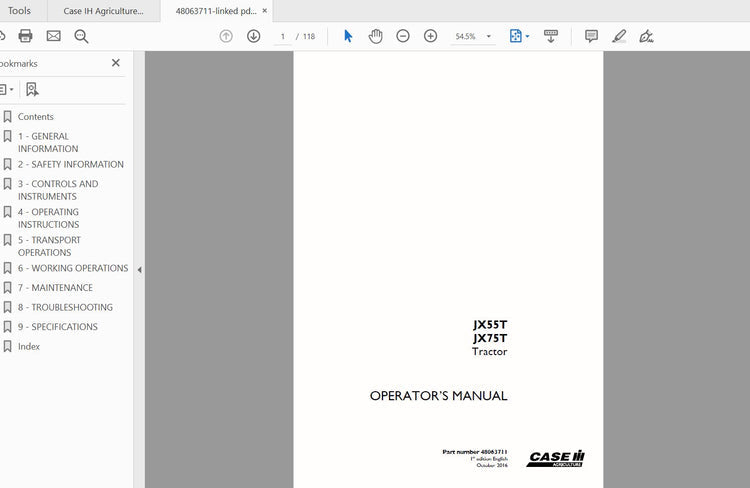Open 1 - GENERAL INFORMATION bookmark
750x488 pixels.
[48, 143]
